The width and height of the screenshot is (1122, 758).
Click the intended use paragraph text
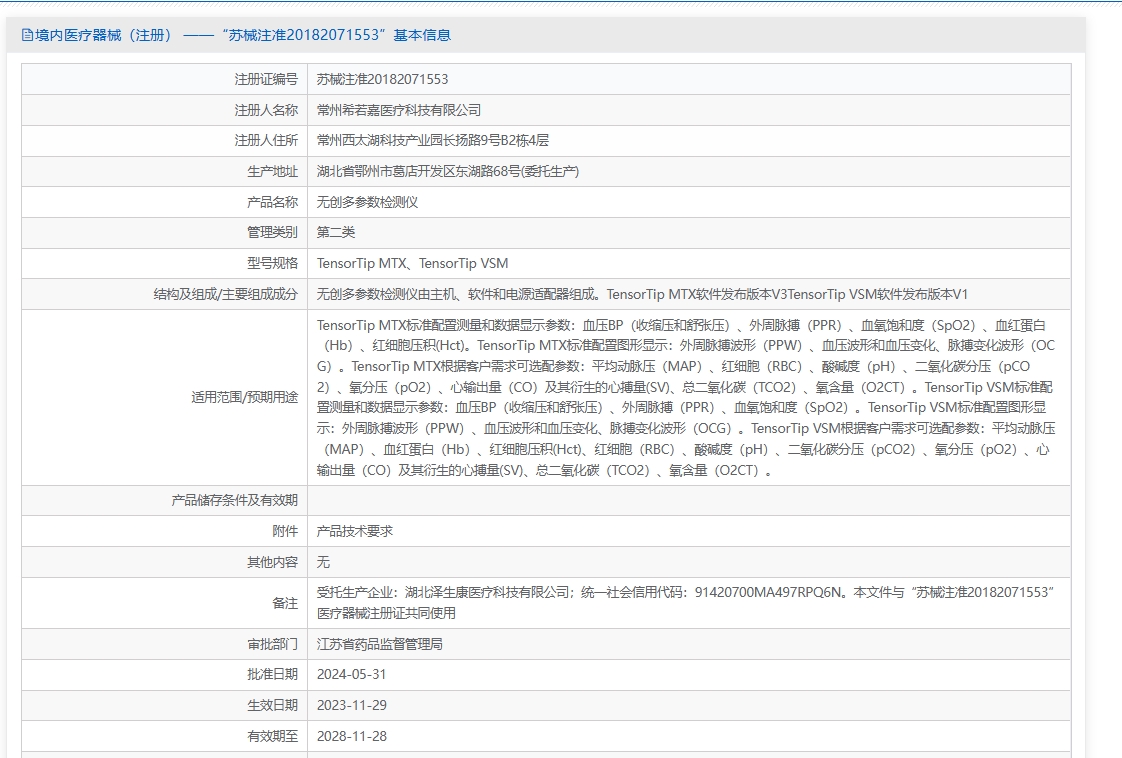click(686, 397)
